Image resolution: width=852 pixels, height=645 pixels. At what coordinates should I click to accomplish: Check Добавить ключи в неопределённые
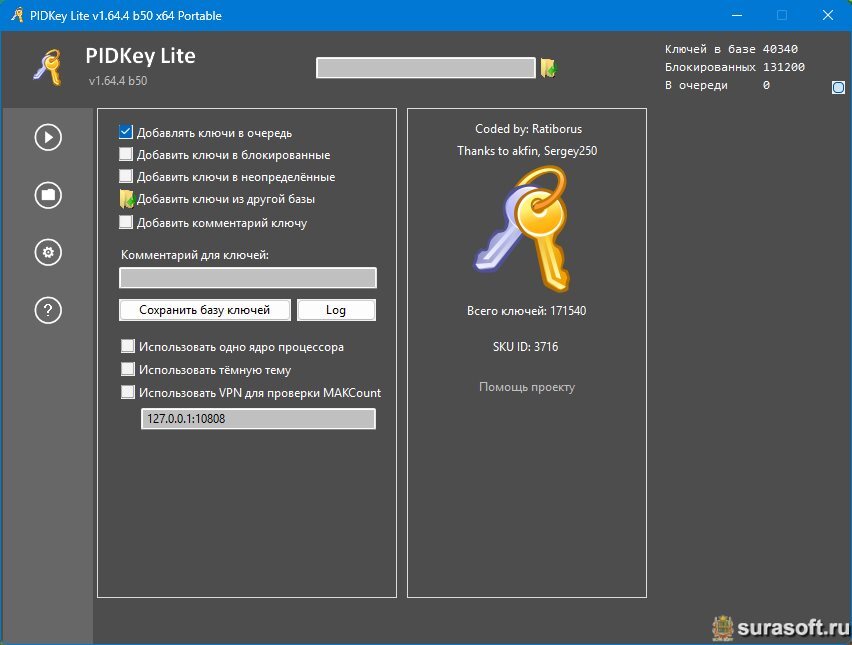pyautogui.click(x=126, y=177)
